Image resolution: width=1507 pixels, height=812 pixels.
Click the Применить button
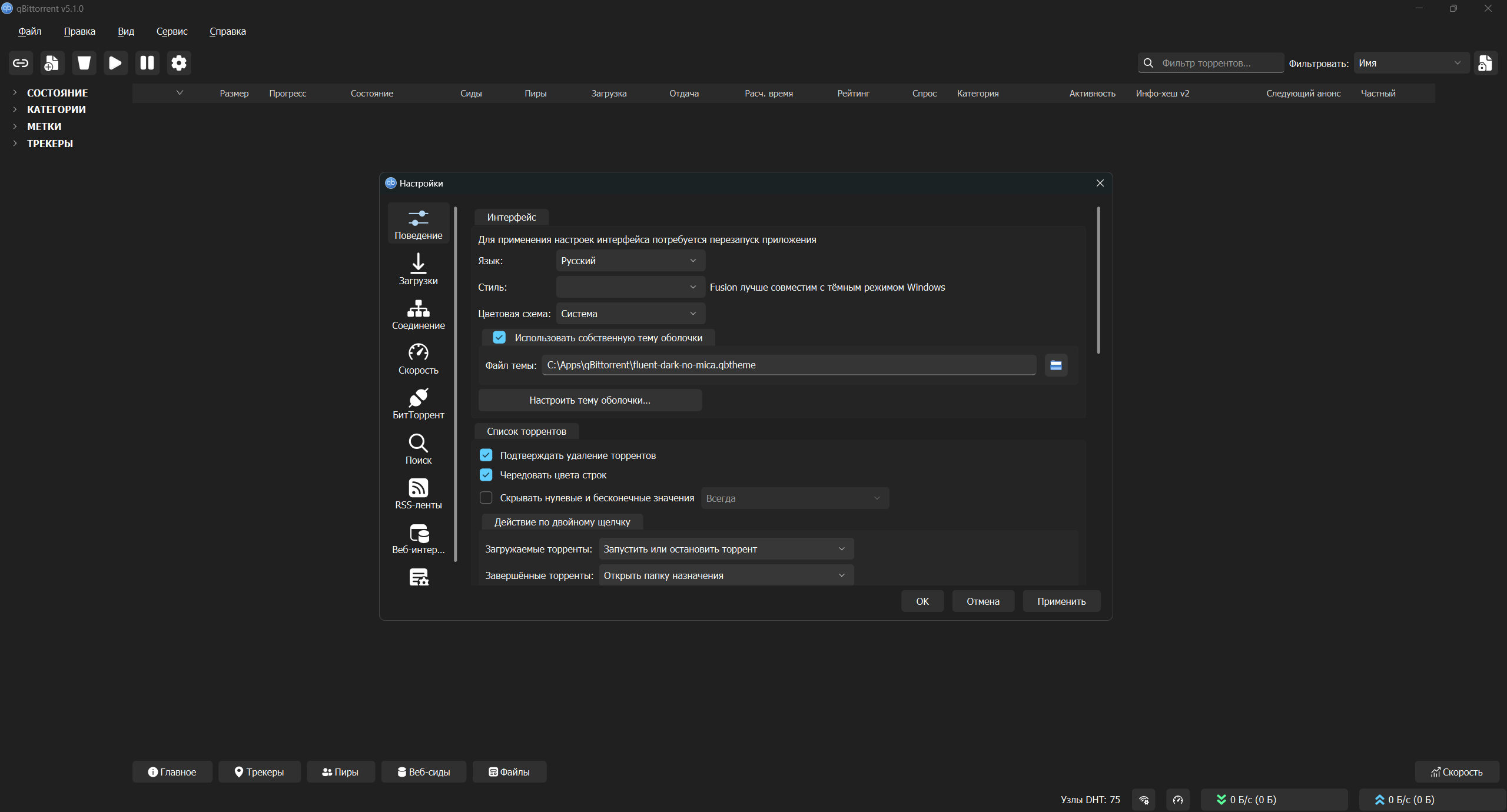tap(1061, 601)
